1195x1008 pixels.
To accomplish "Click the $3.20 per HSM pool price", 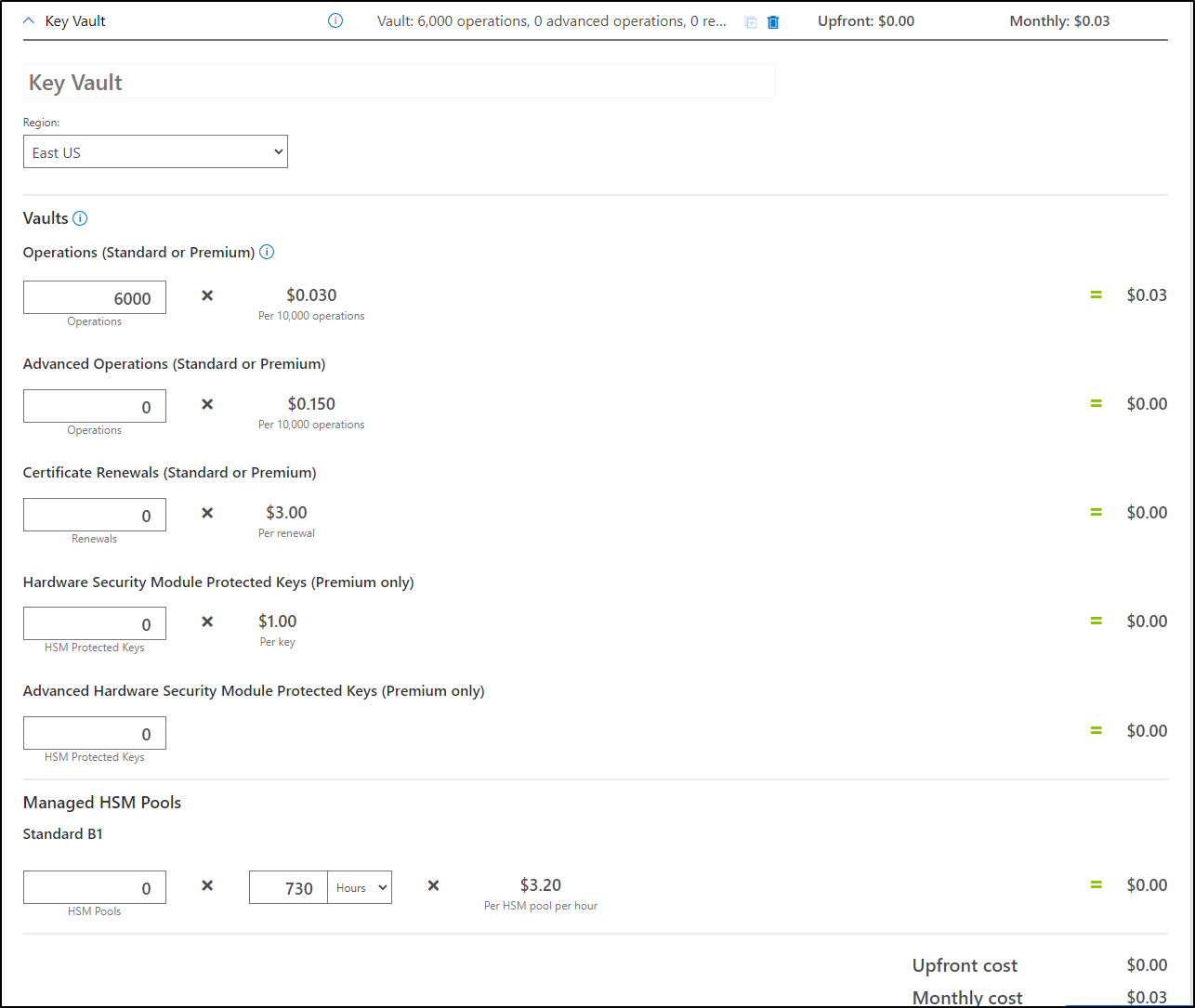I will 541,885.
